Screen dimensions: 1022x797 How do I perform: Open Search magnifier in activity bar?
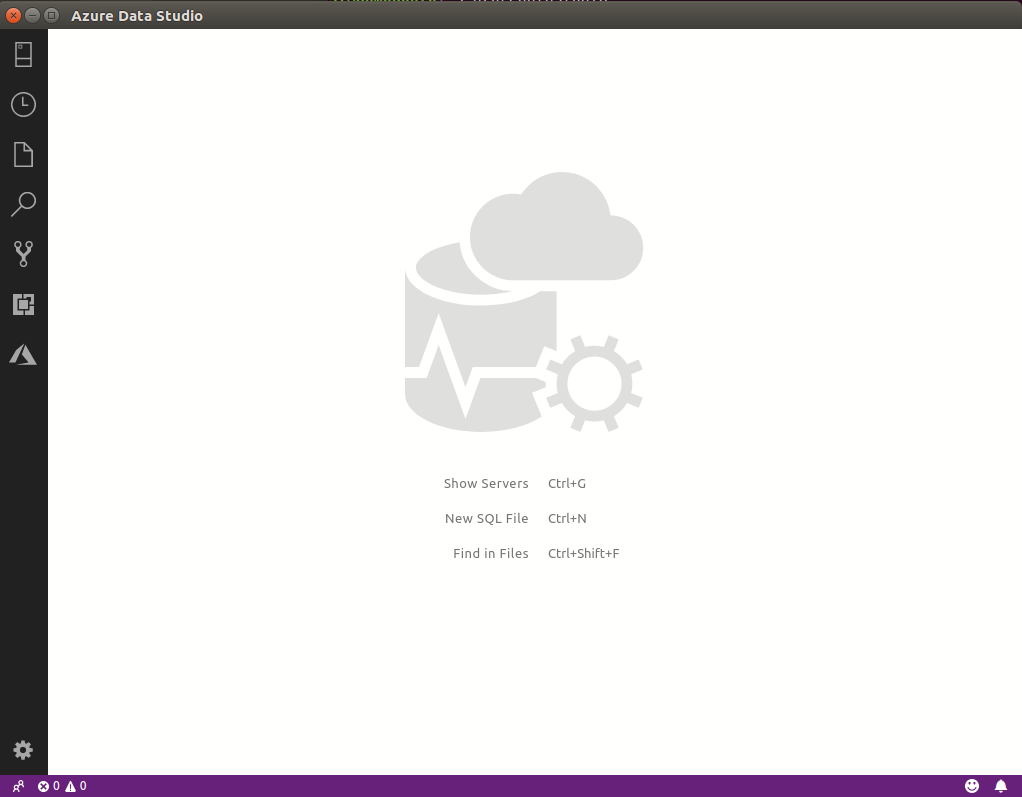23,204
